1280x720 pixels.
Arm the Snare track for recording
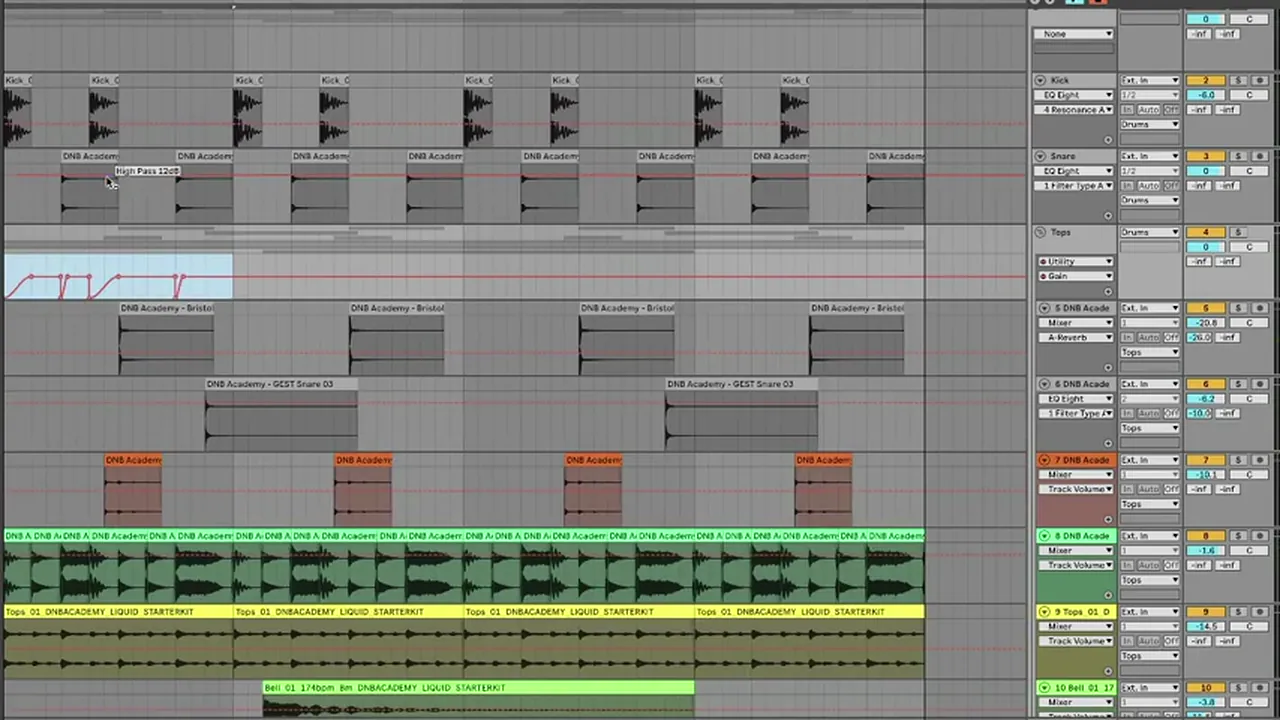1260,156
